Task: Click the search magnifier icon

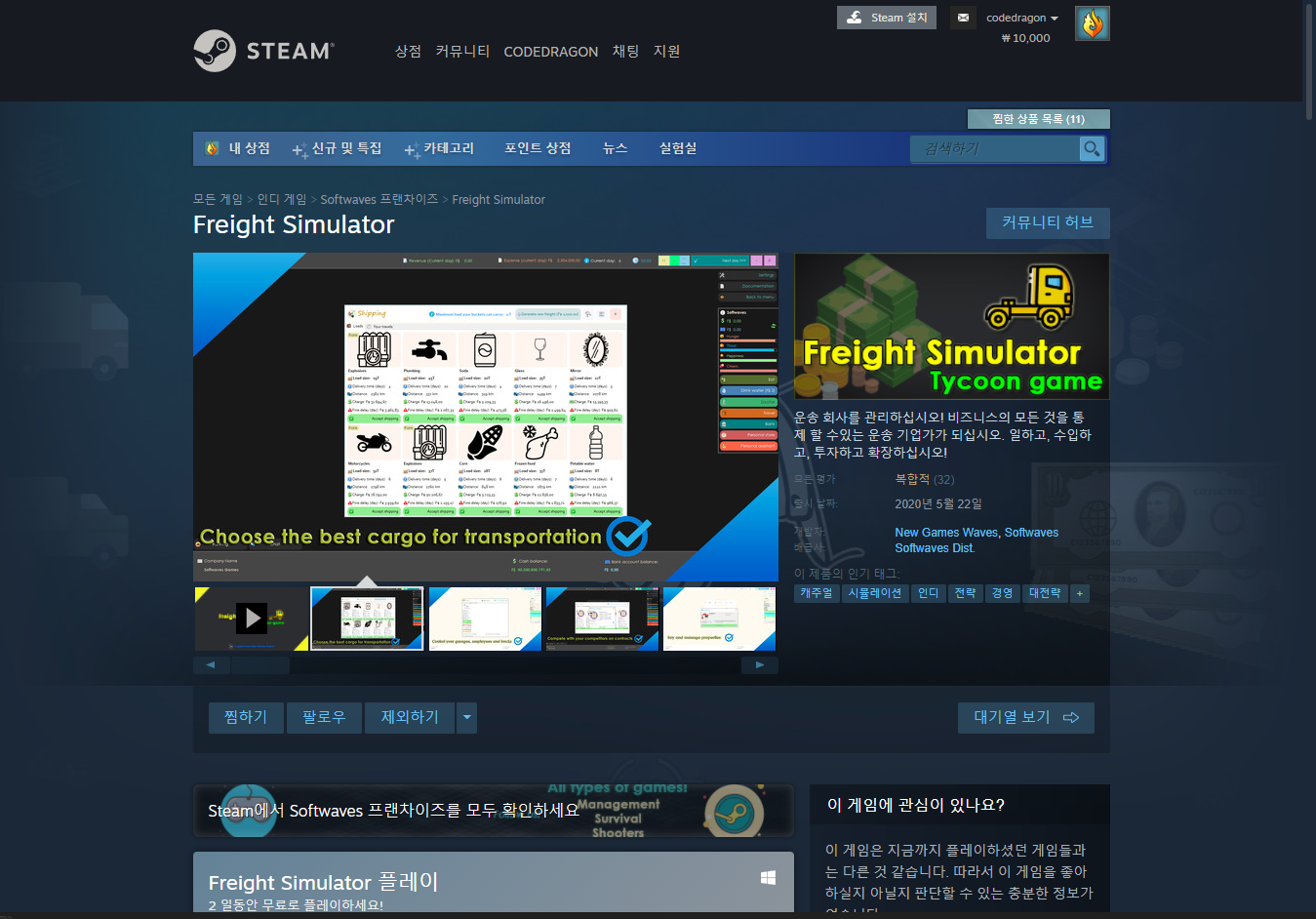Action: click(x=1092, y=148)
